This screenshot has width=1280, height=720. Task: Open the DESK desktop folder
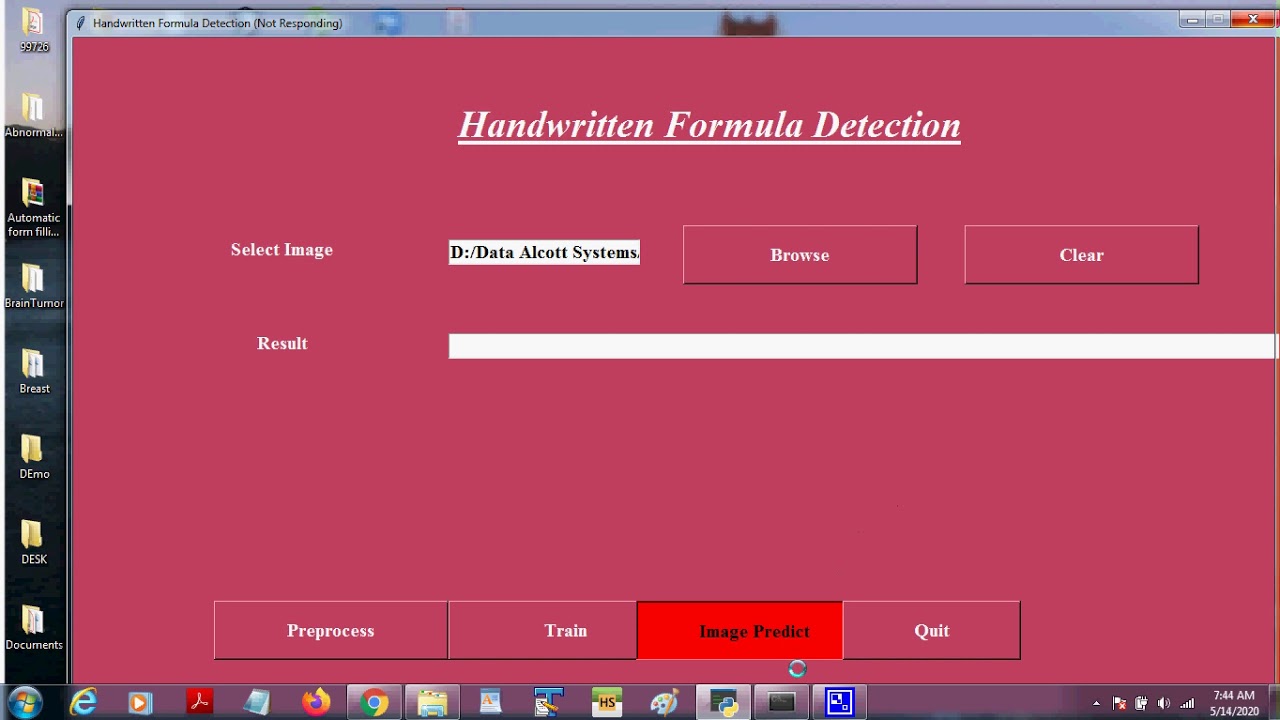tap(34, 542)
